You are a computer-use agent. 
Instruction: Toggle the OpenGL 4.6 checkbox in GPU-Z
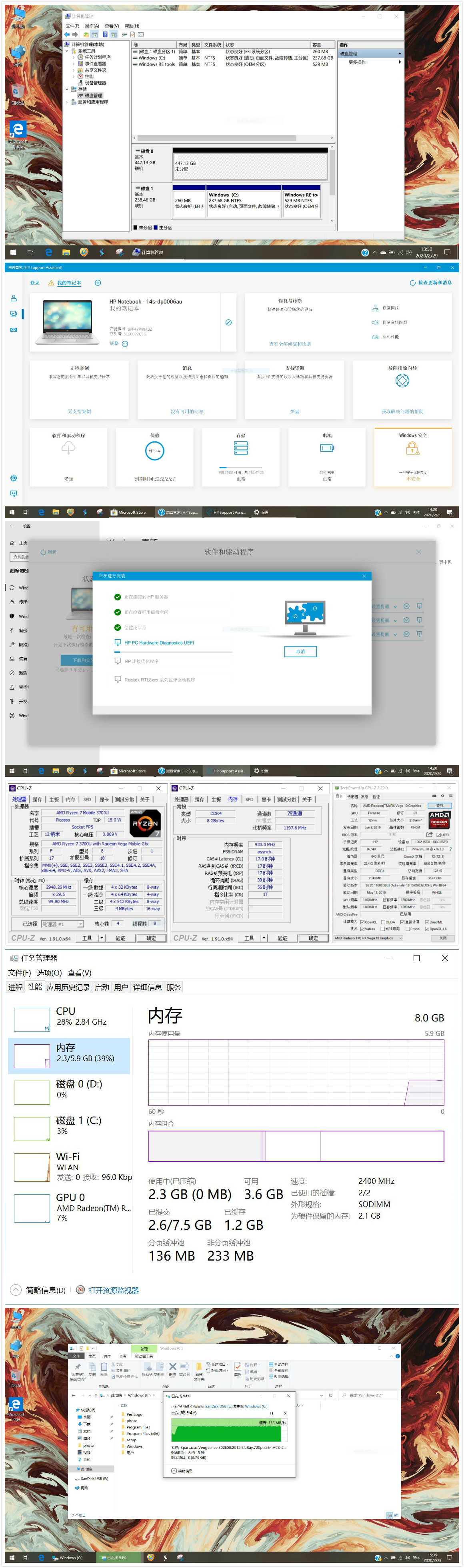(x=427, y=929)
